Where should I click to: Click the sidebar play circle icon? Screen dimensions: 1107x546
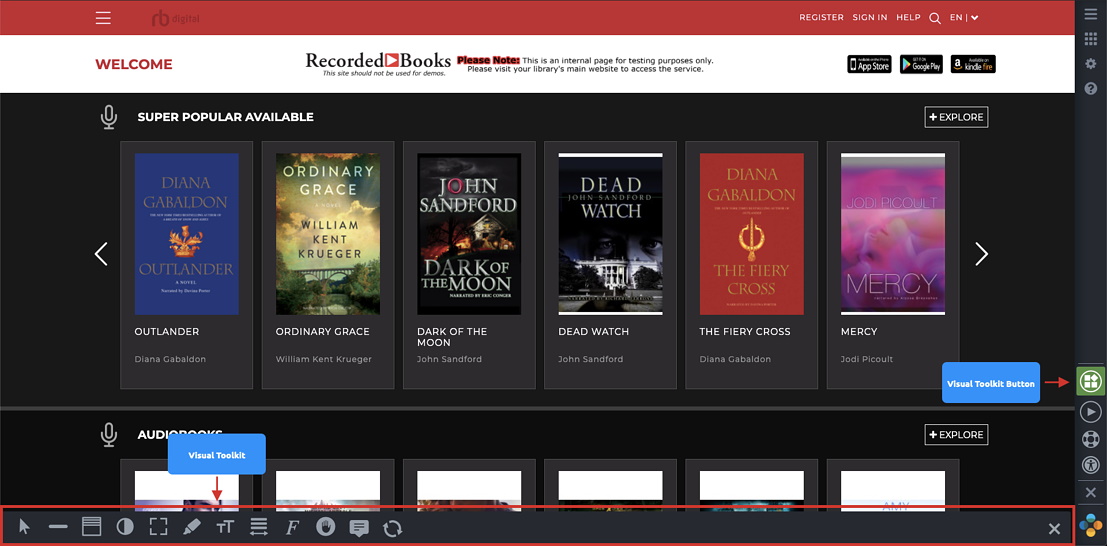point(1091,412)
